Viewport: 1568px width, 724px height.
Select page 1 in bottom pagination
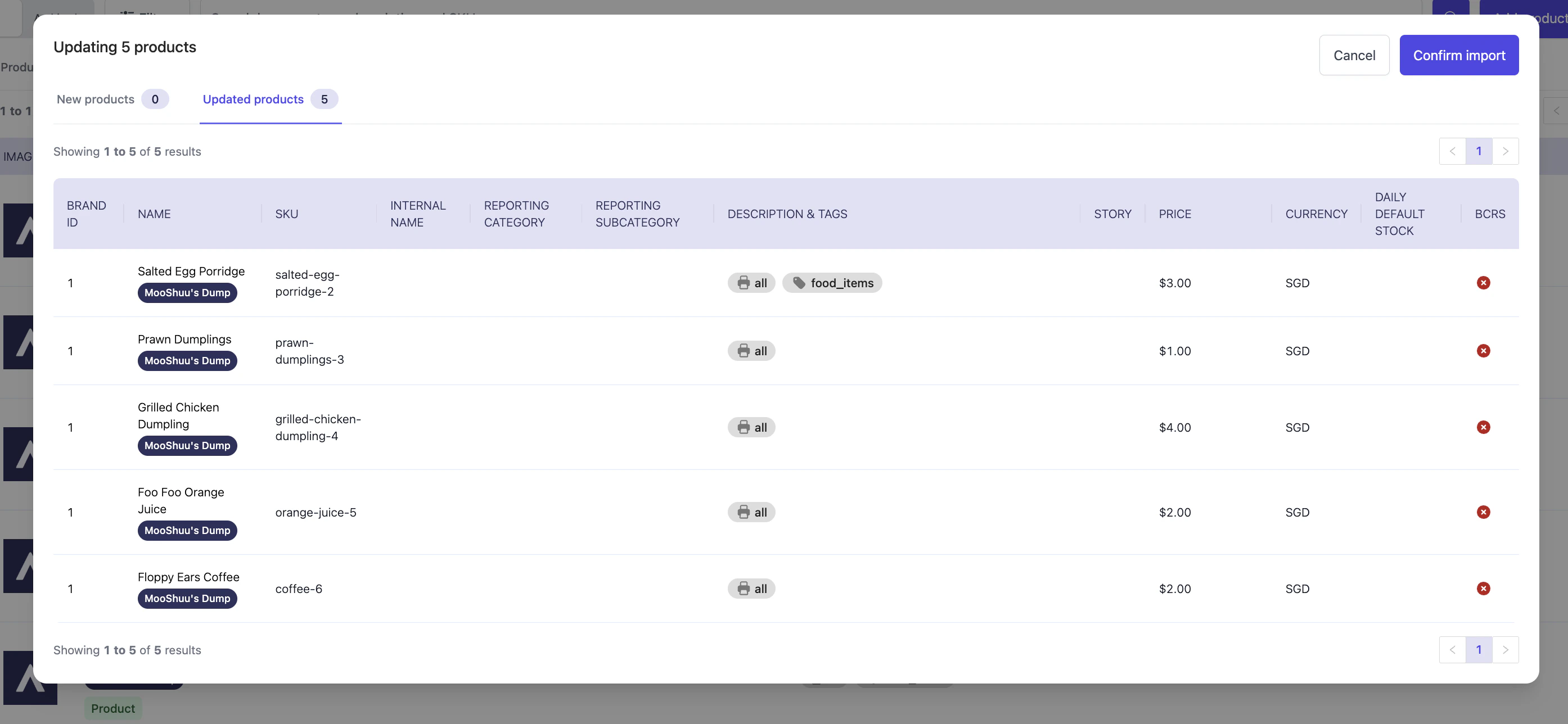tap(1479, 650)
